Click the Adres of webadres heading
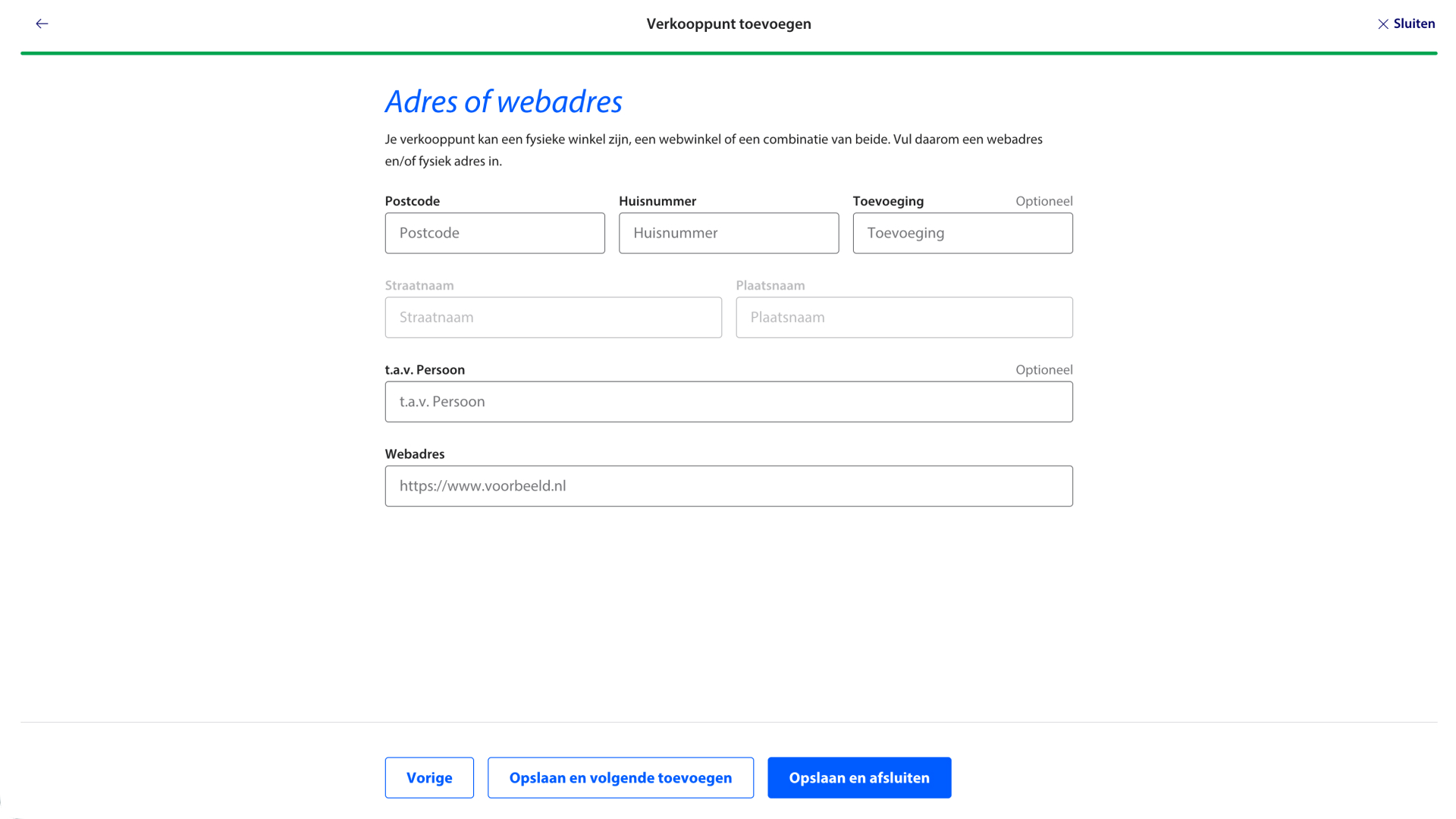The image size is (1456, 819). coord(504,102)
